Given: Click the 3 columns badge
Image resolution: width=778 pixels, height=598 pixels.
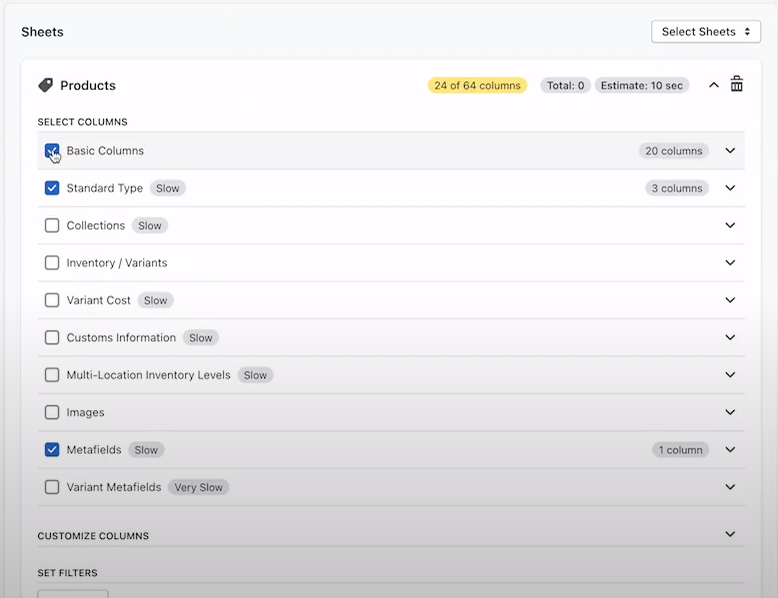Looking at the screenshot, I should 677,188.
